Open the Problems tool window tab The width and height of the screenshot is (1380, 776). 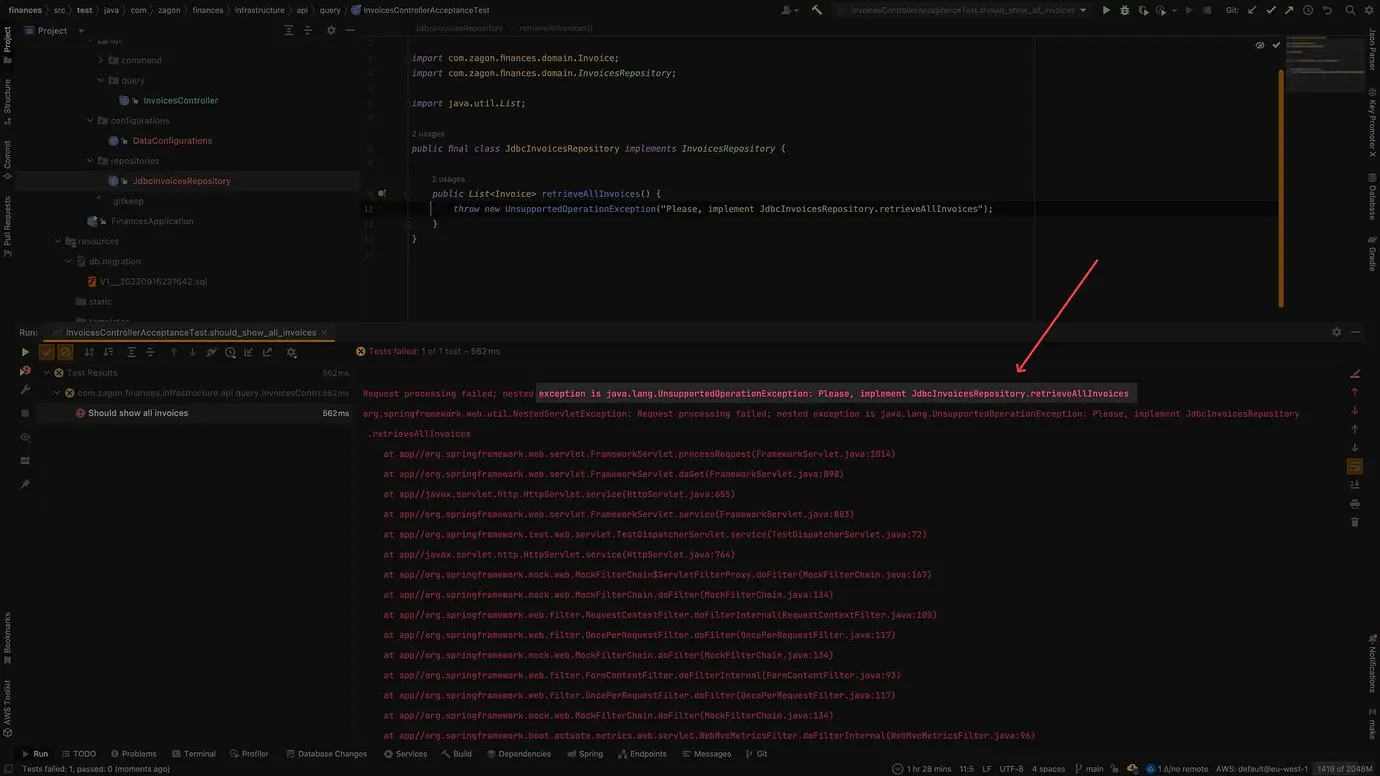pos(133,754)
